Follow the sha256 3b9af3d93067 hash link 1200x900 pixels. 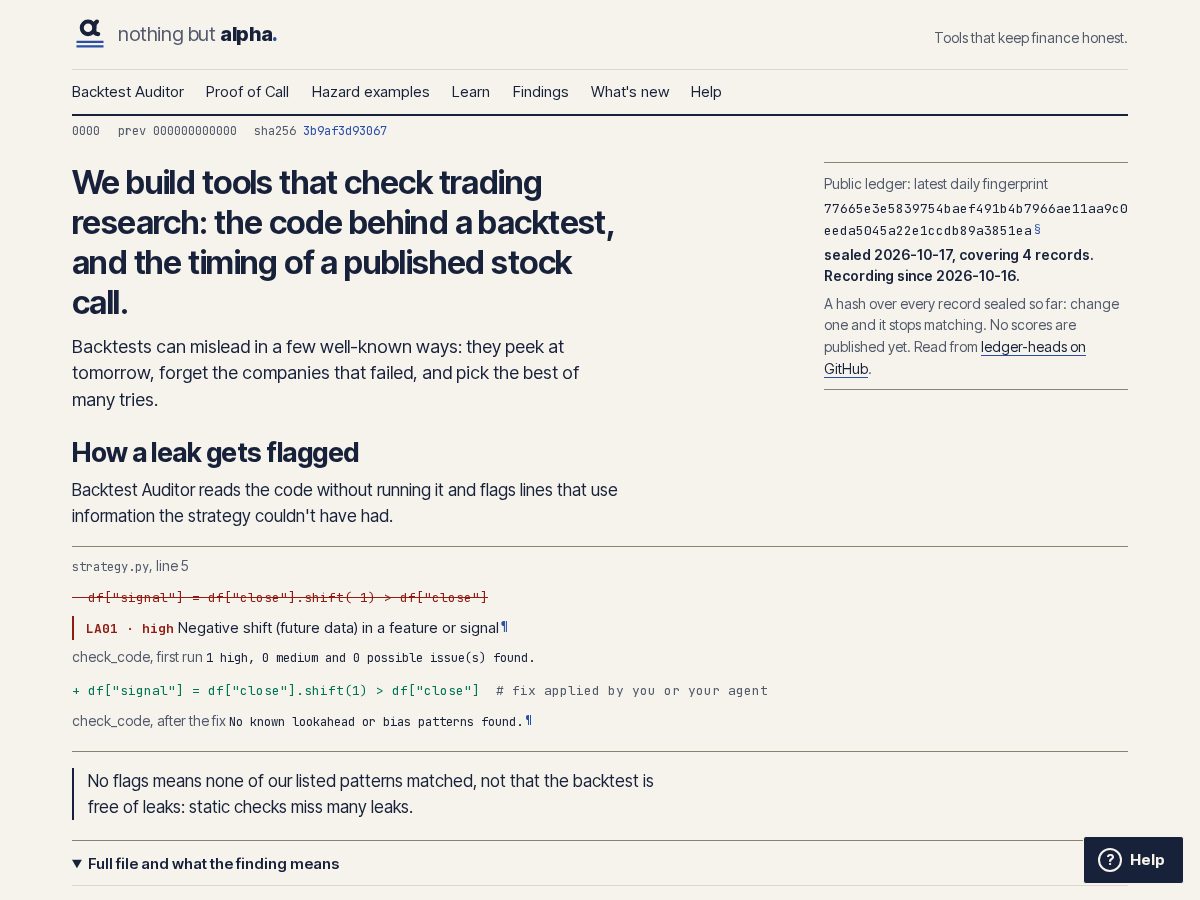pos(345,131)
